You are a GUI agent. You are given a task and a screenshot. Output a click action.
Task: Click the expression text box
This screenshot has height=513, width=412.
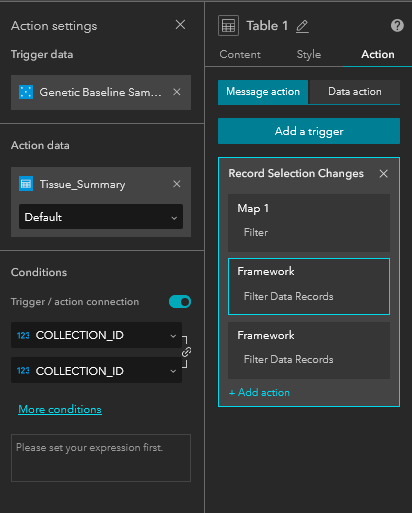[101, 458]
